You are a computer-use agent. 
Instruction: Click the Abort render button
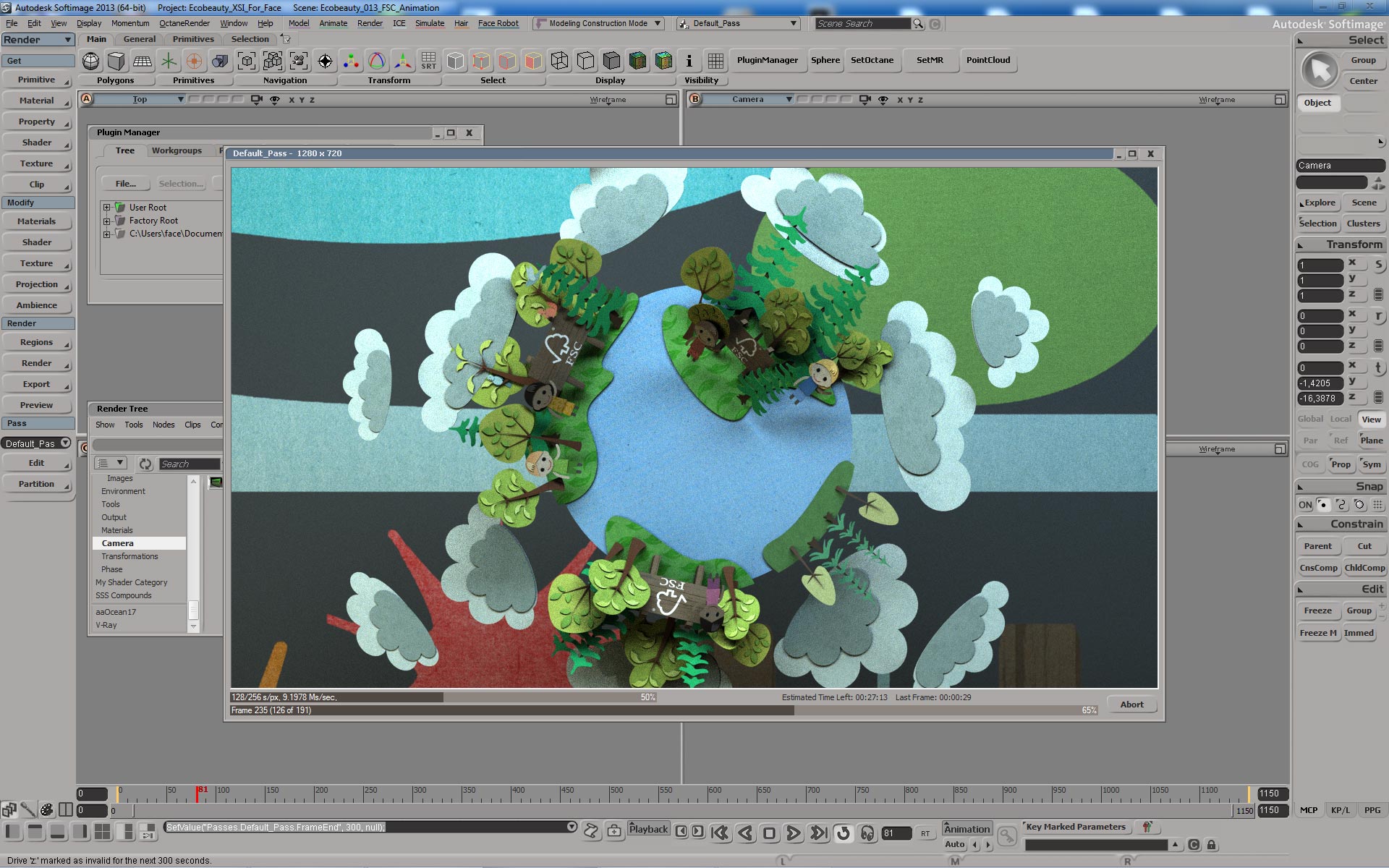click(1131, 705)
